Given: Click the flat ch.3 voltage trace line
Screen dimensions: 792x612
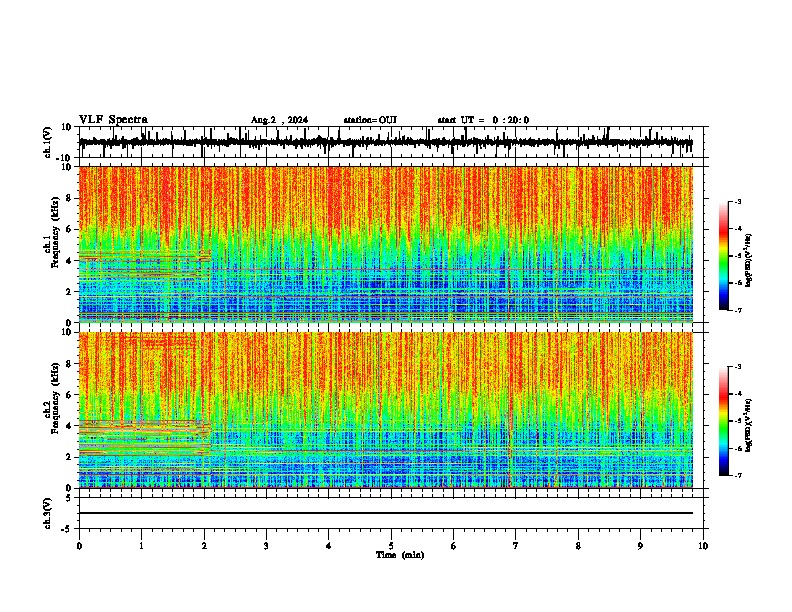Looking at the screenshot, I should [386, 513].
